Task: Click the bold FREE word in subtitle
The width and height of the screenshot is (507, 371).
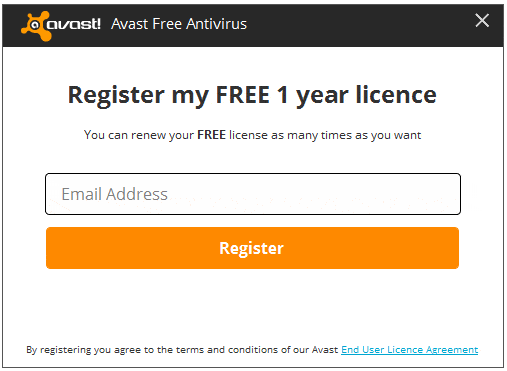Action: (x=211, y=135)
